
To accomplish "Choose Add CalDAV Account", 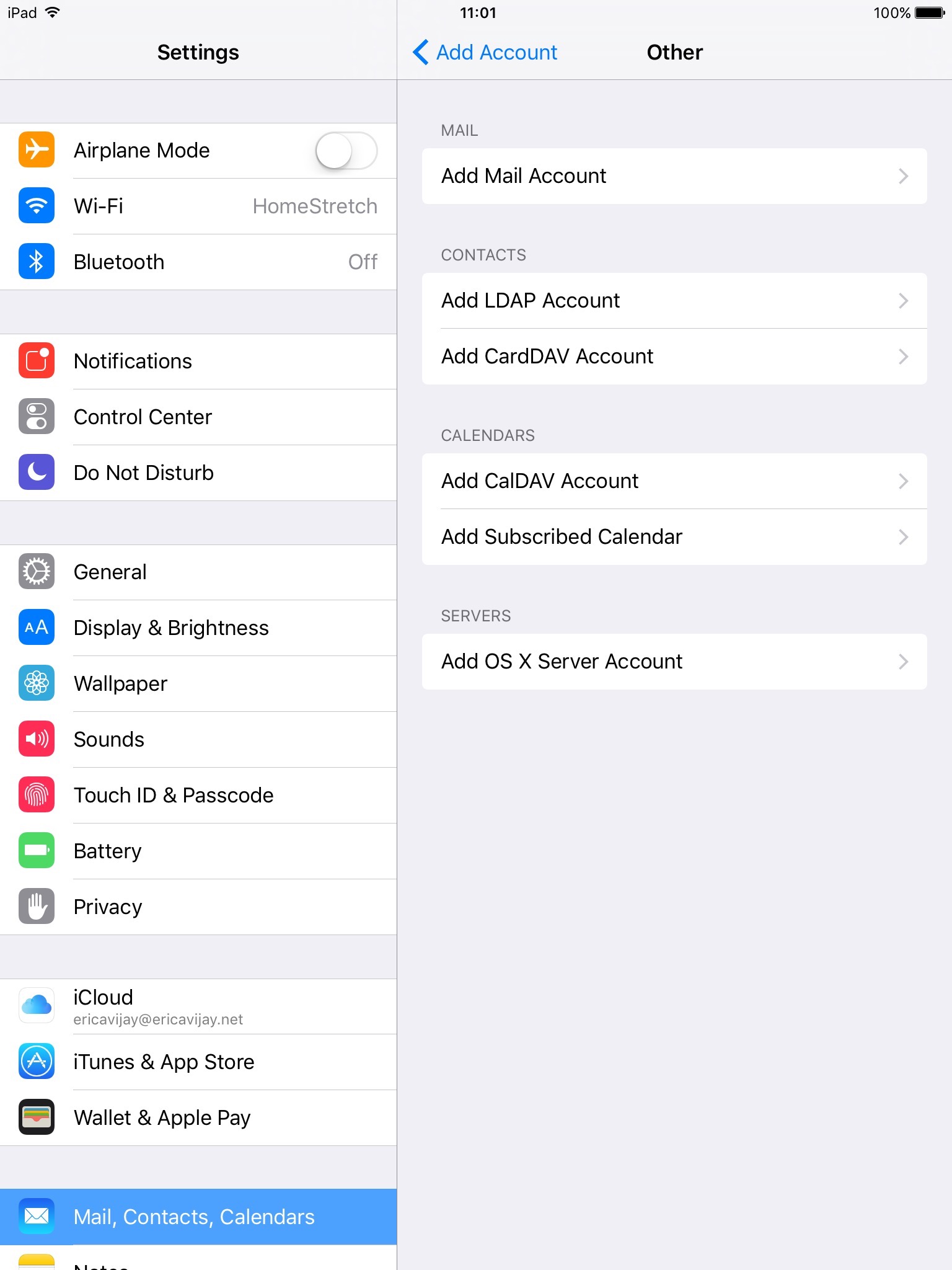I will click(x=674, y=481).
